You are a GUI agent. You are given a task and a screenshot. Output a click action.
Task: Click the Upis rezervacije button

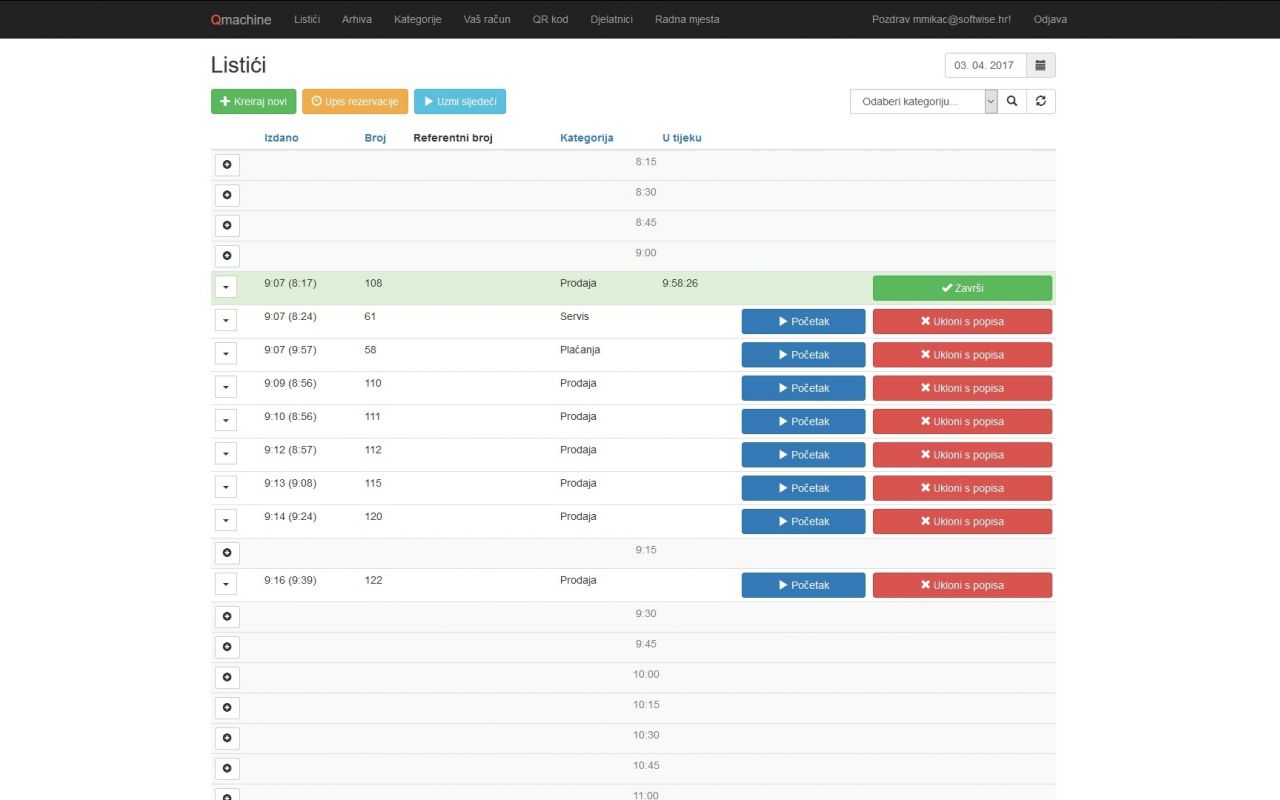point(355,101)
